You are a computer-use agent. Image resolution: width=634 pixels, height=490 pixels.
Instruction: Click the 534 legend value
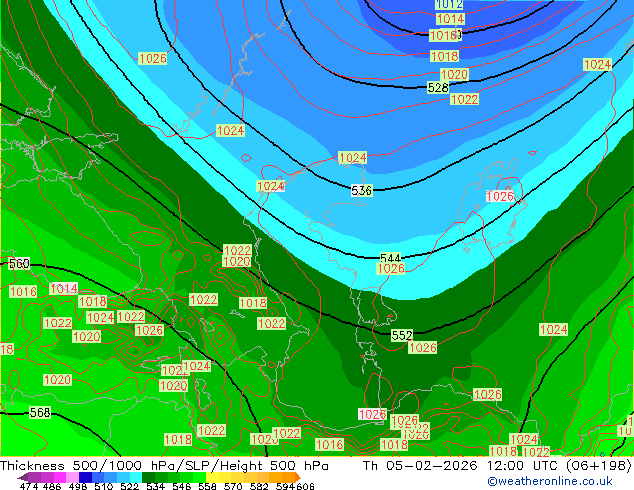[156, 486]
